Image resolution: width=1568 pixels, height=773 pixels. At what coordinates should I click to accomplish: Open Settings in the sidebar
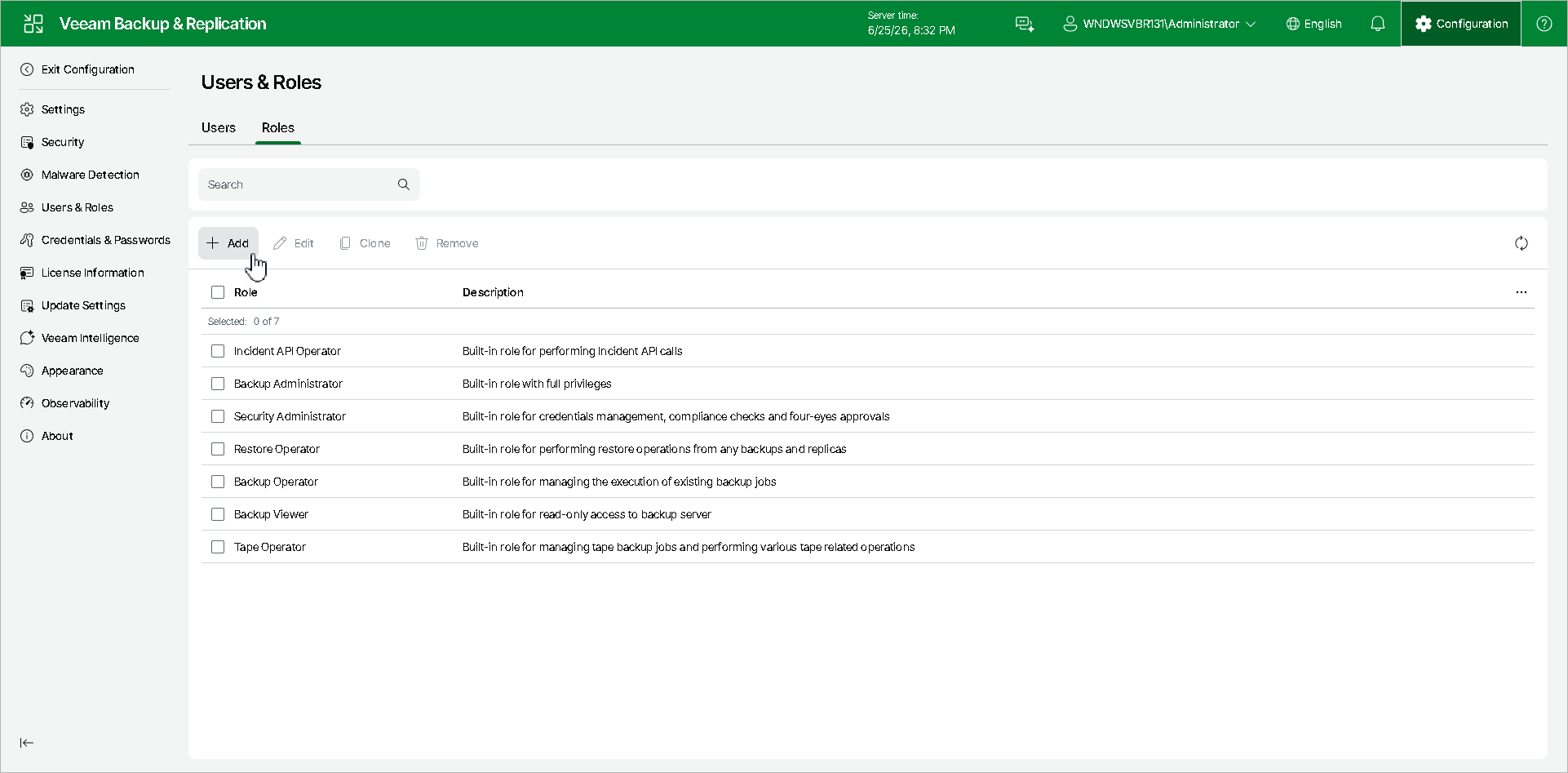63,109
